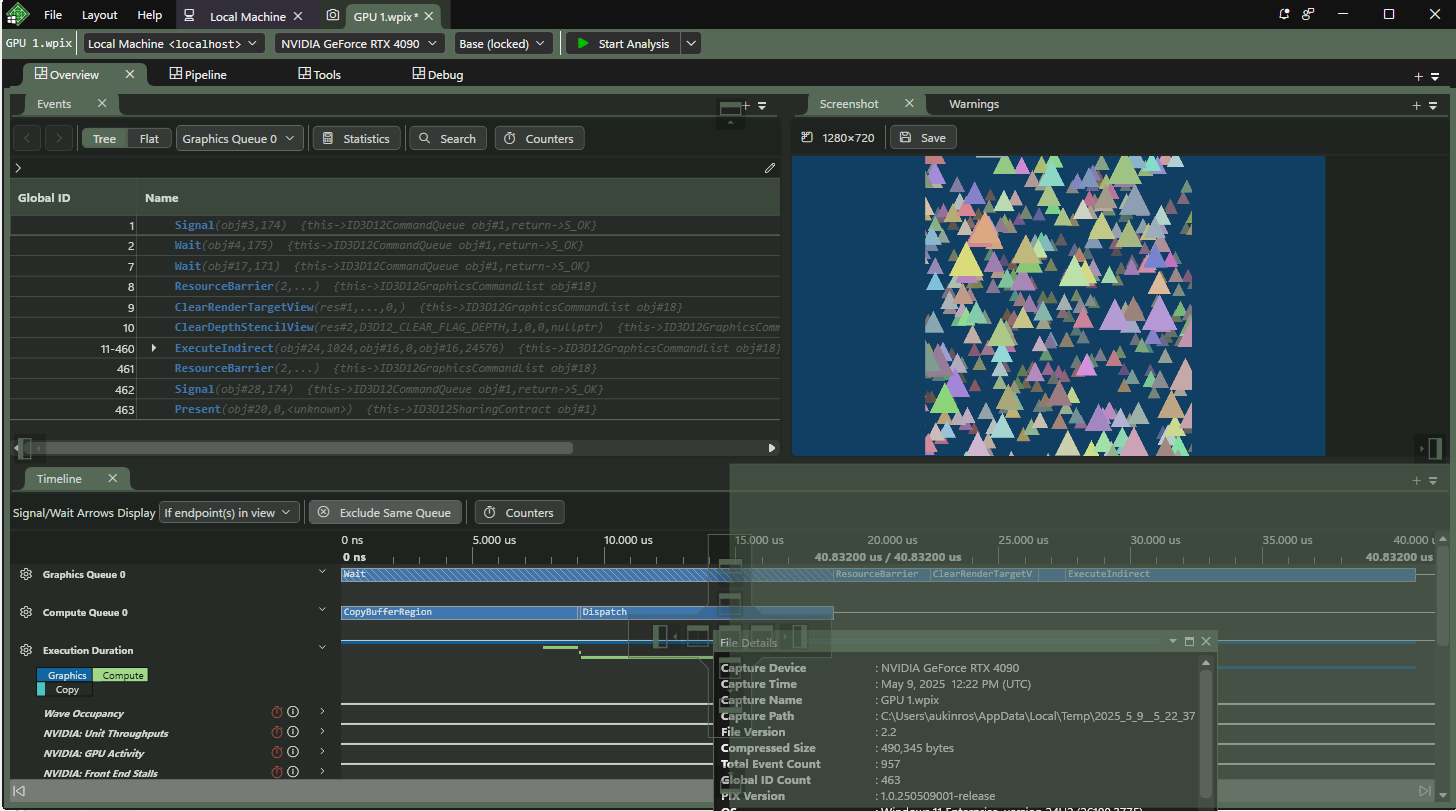Viewport: 1456px width, 811px height.
Task: Open the NVIDIA GeForce RTX 4090 device dropdown
Action: point(359,44)
